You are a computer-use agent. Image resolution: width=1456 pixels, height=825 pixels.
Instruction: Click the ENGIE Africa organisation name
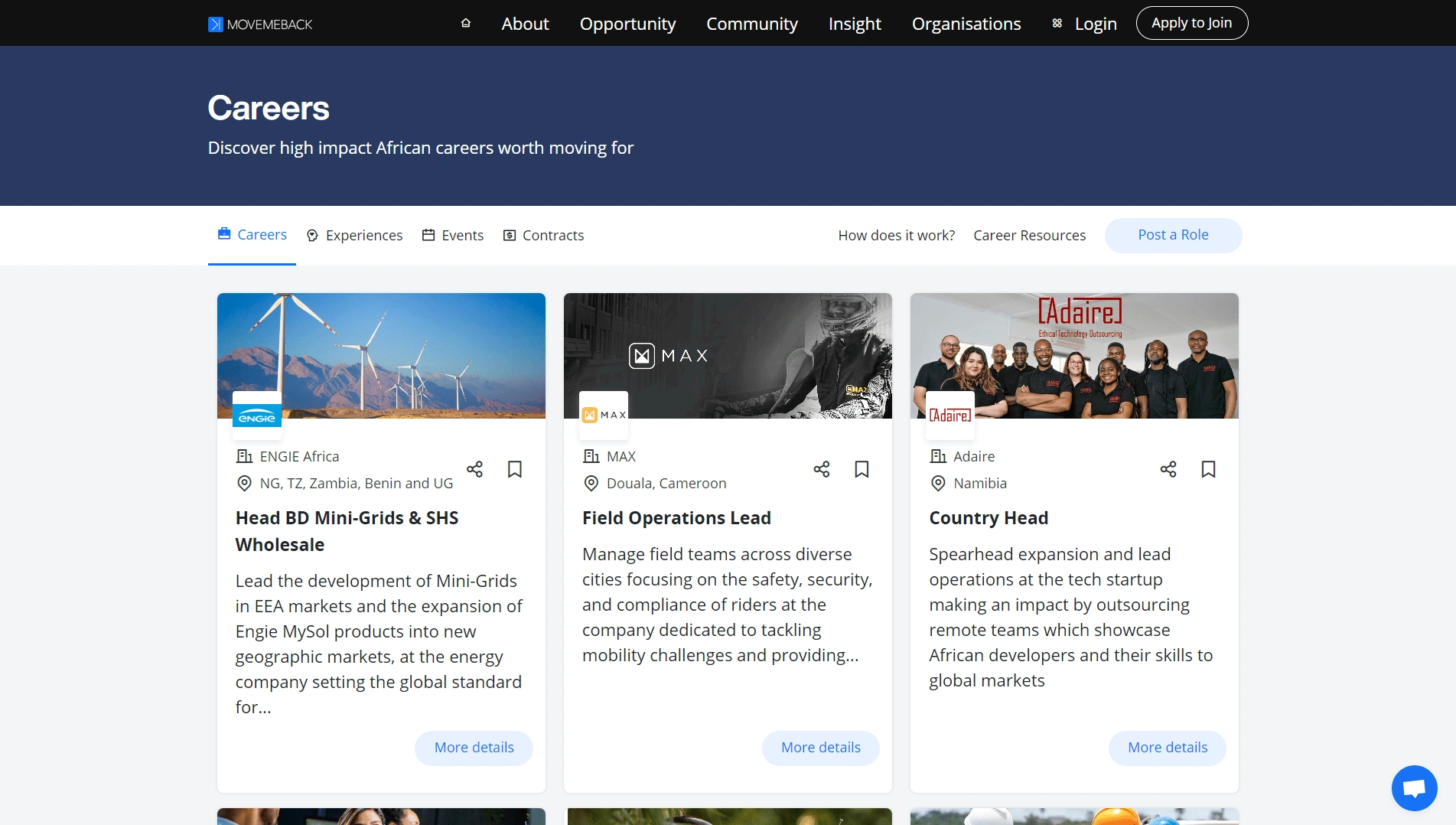pos(299,456)
